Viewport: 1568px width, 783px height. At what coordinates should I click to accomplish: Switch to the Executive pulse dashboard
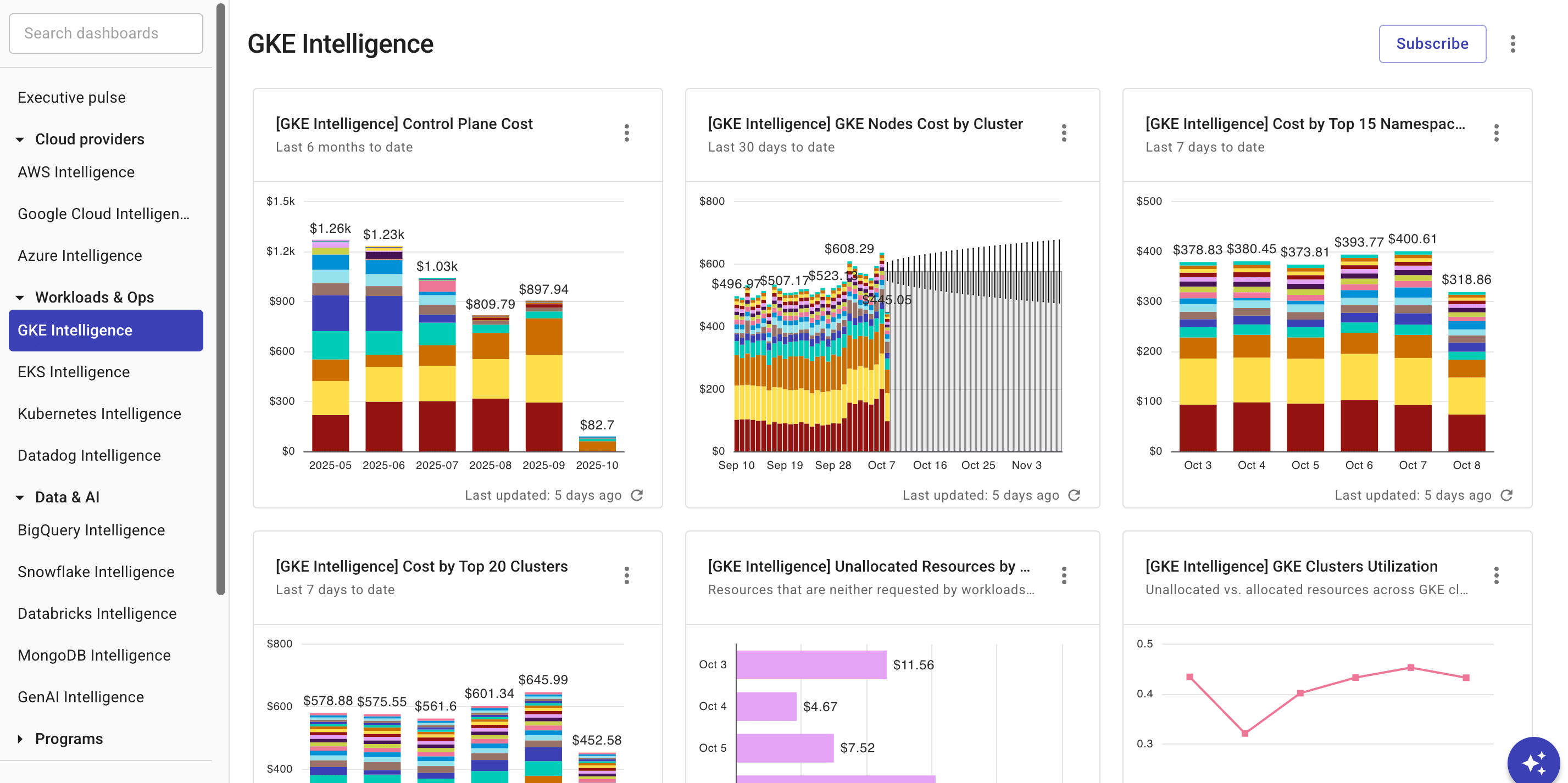[x=71, y=97]
